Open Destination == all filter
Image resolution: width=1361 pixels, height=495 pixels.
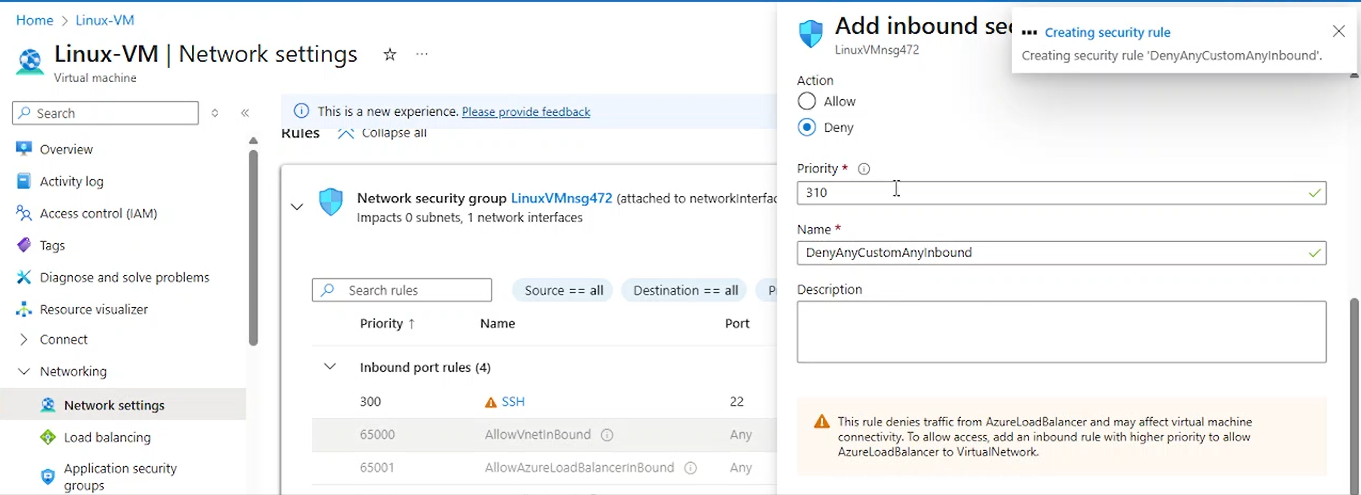tap(686, 290)
